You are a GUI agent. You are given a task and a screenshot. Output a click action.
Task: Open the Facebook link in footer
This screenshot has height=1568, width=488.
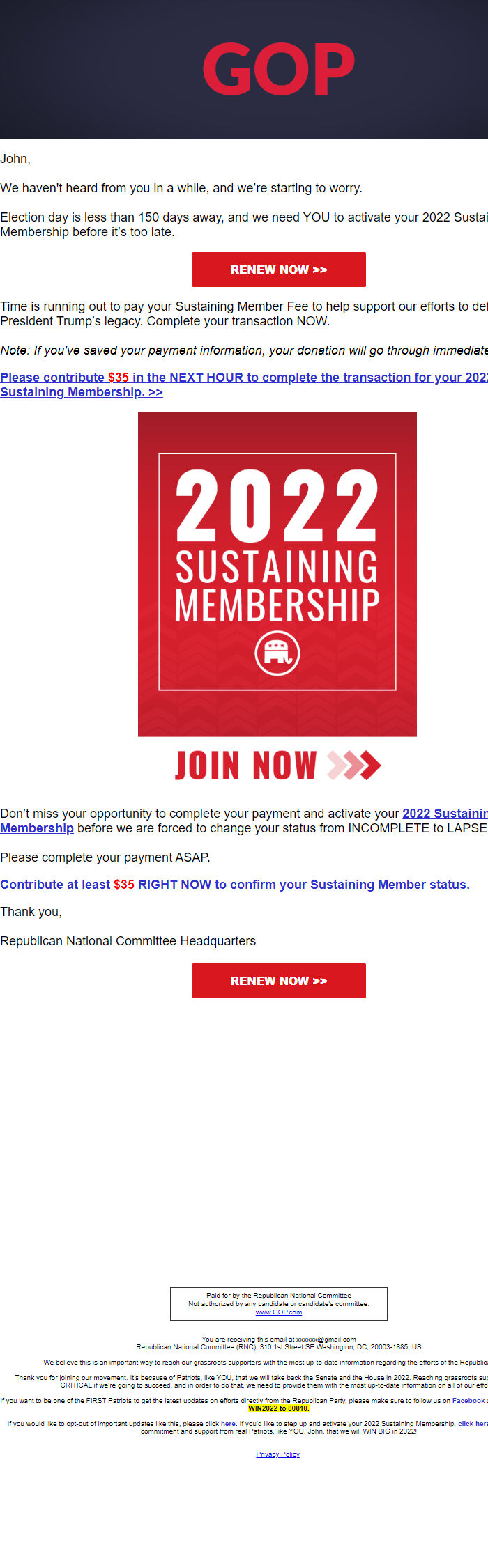(468, 1401)
